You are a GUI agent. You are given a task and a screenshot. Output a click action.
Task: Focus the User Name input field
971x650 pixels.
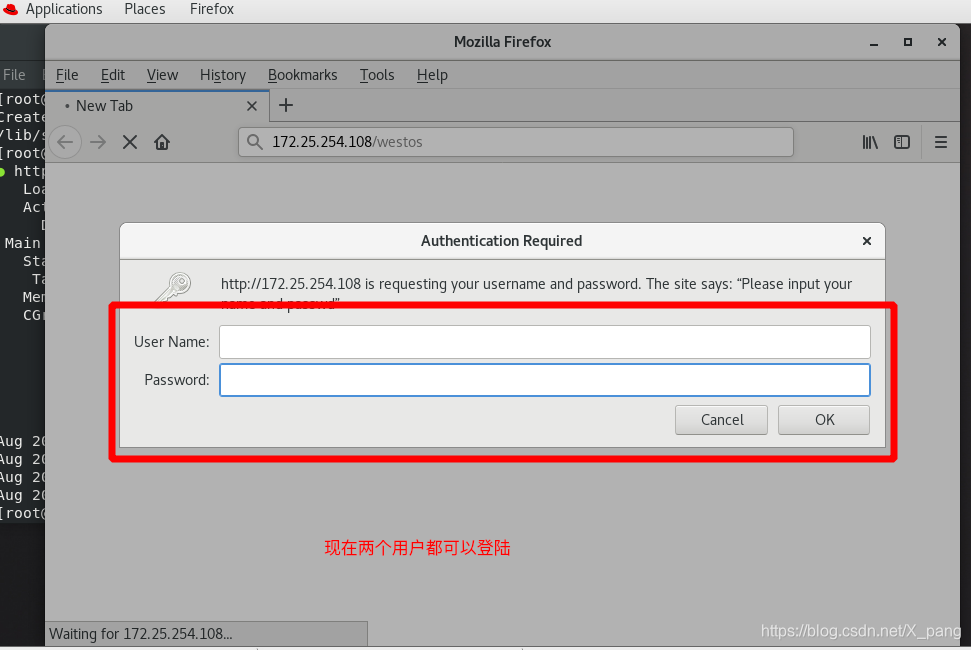click(545, 342)
